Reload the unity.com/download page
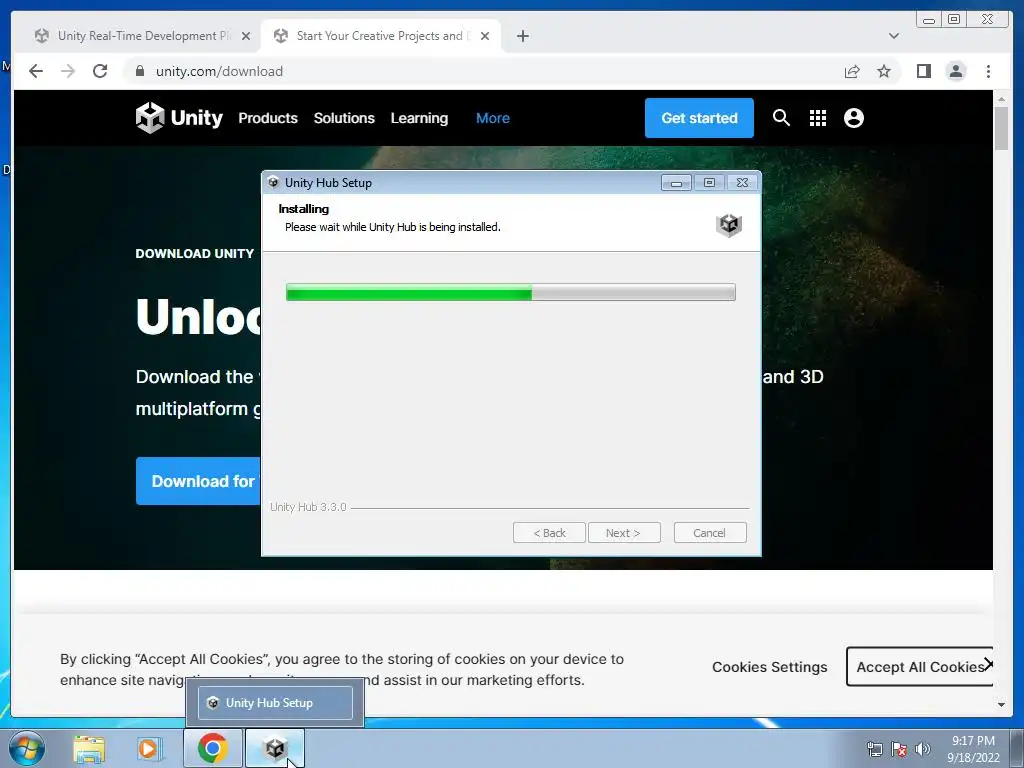 (x=100, y=71)
